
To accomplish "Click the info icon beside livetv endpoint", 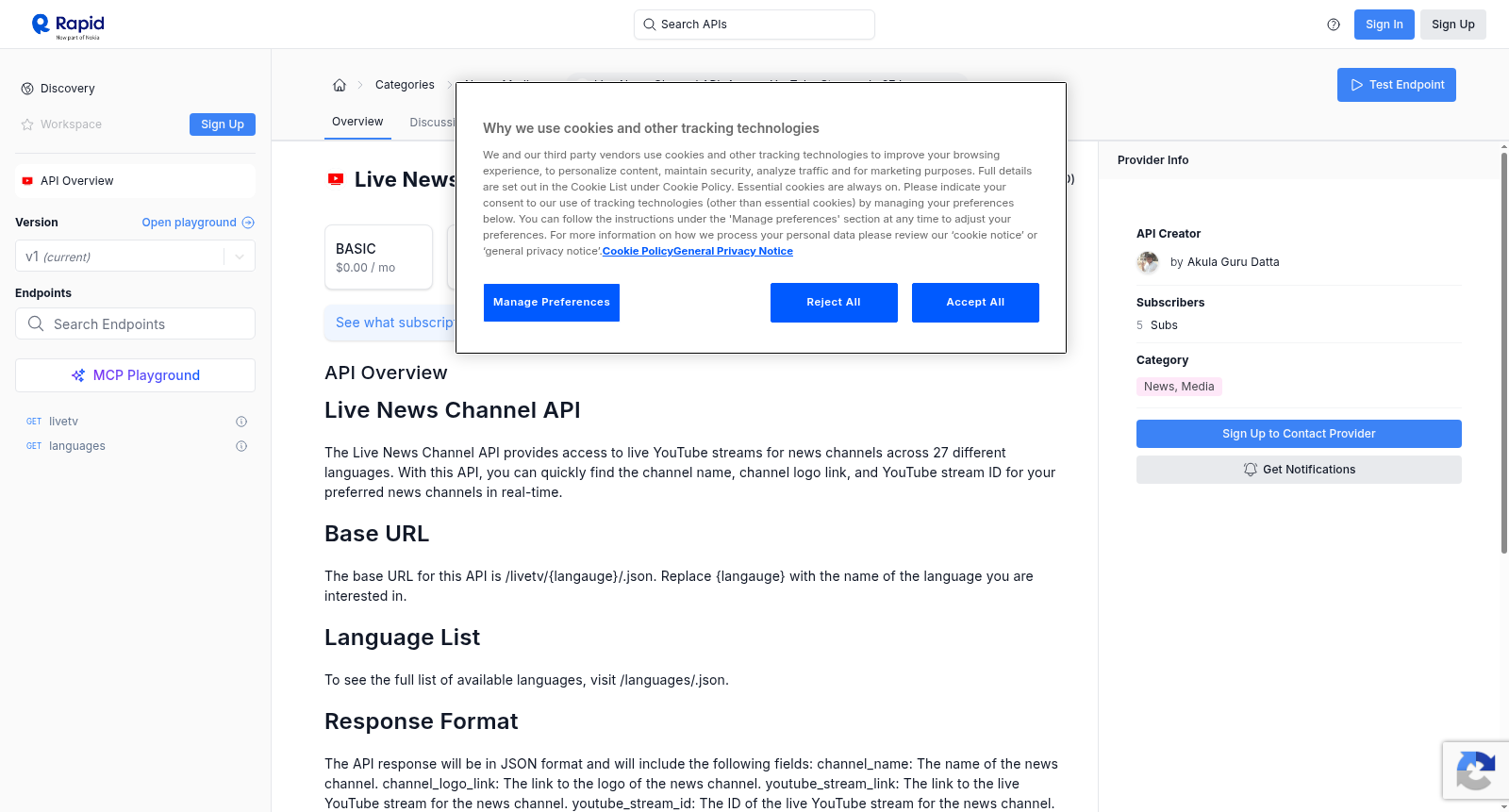I will point(241,422).
